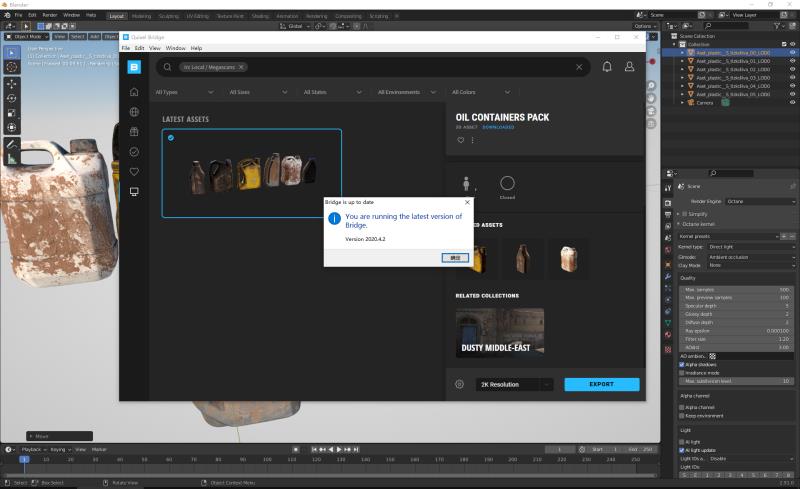Select the Blender Transform tool

(x=12, y=127)
